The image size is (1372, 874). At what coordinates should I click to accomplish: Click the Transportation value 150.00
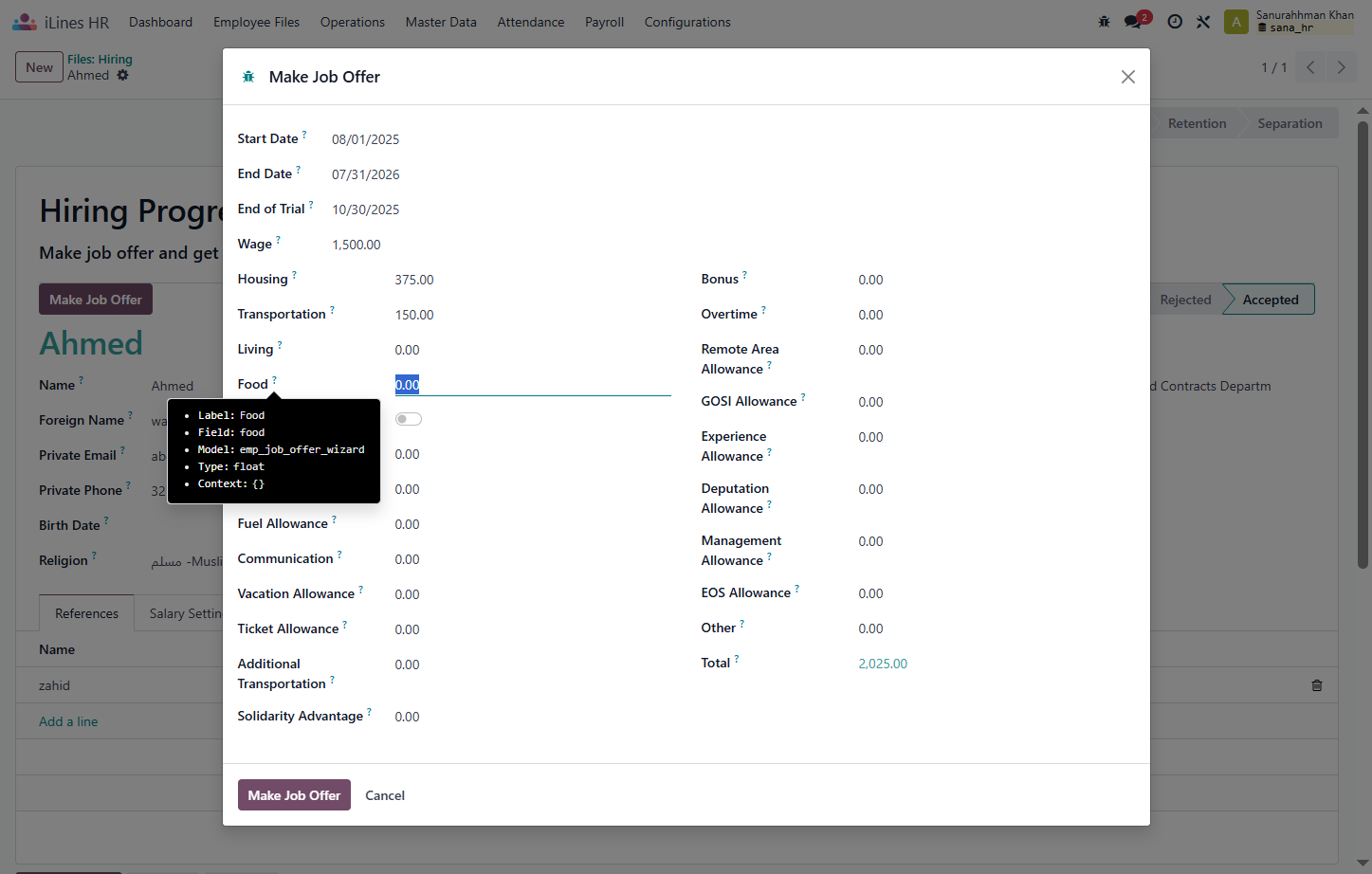[414, 315]
